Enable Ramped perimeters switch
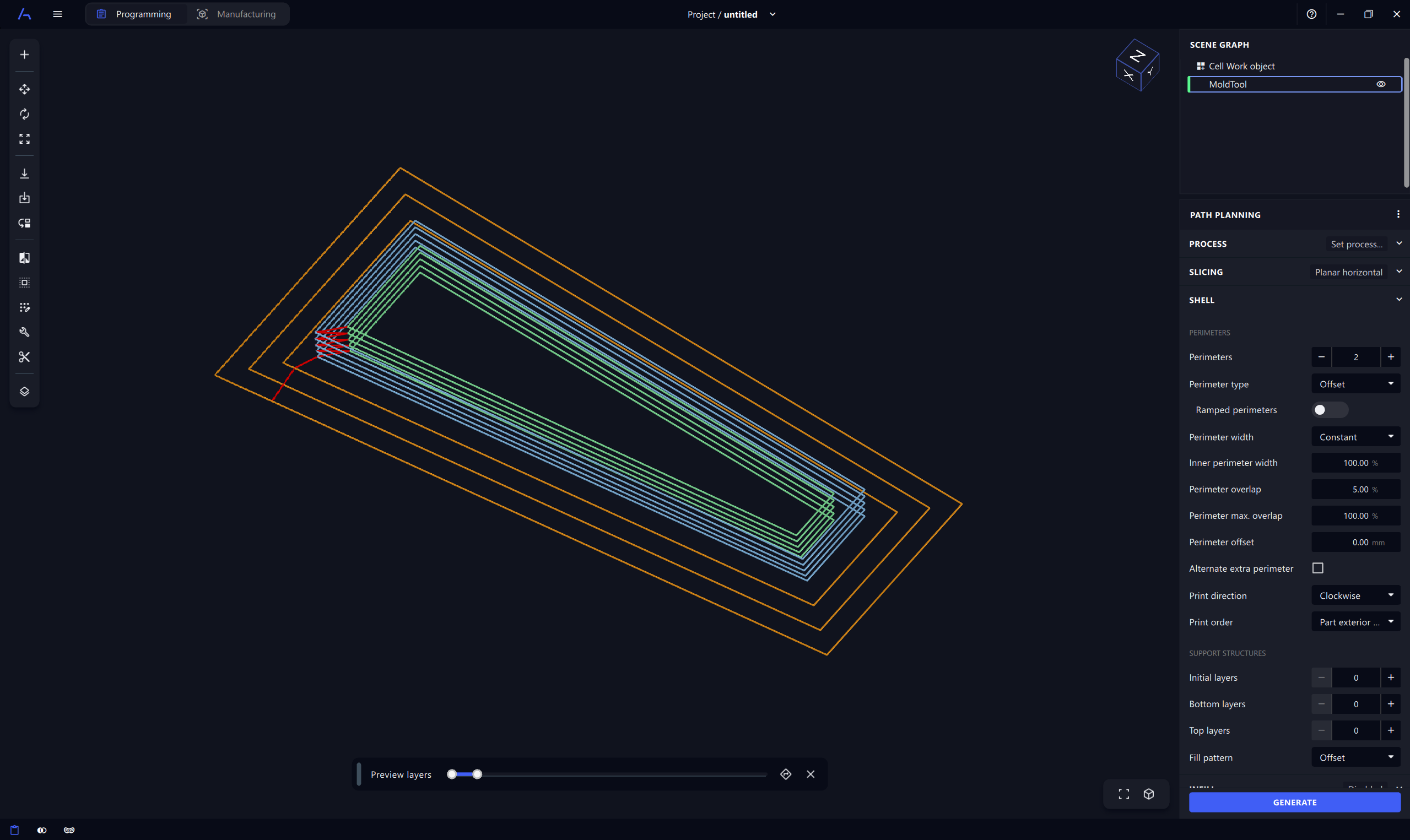Viewport: 1410px width, 840px height. point(1330,410)
